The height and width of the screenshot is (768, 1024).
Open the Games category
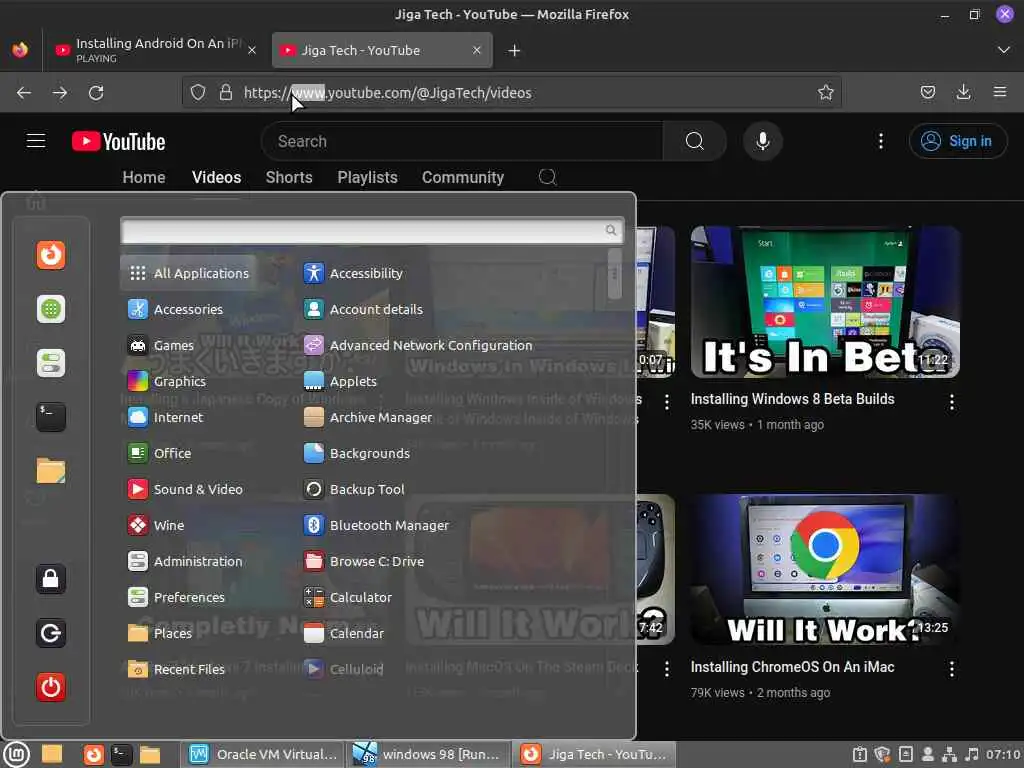161,345
